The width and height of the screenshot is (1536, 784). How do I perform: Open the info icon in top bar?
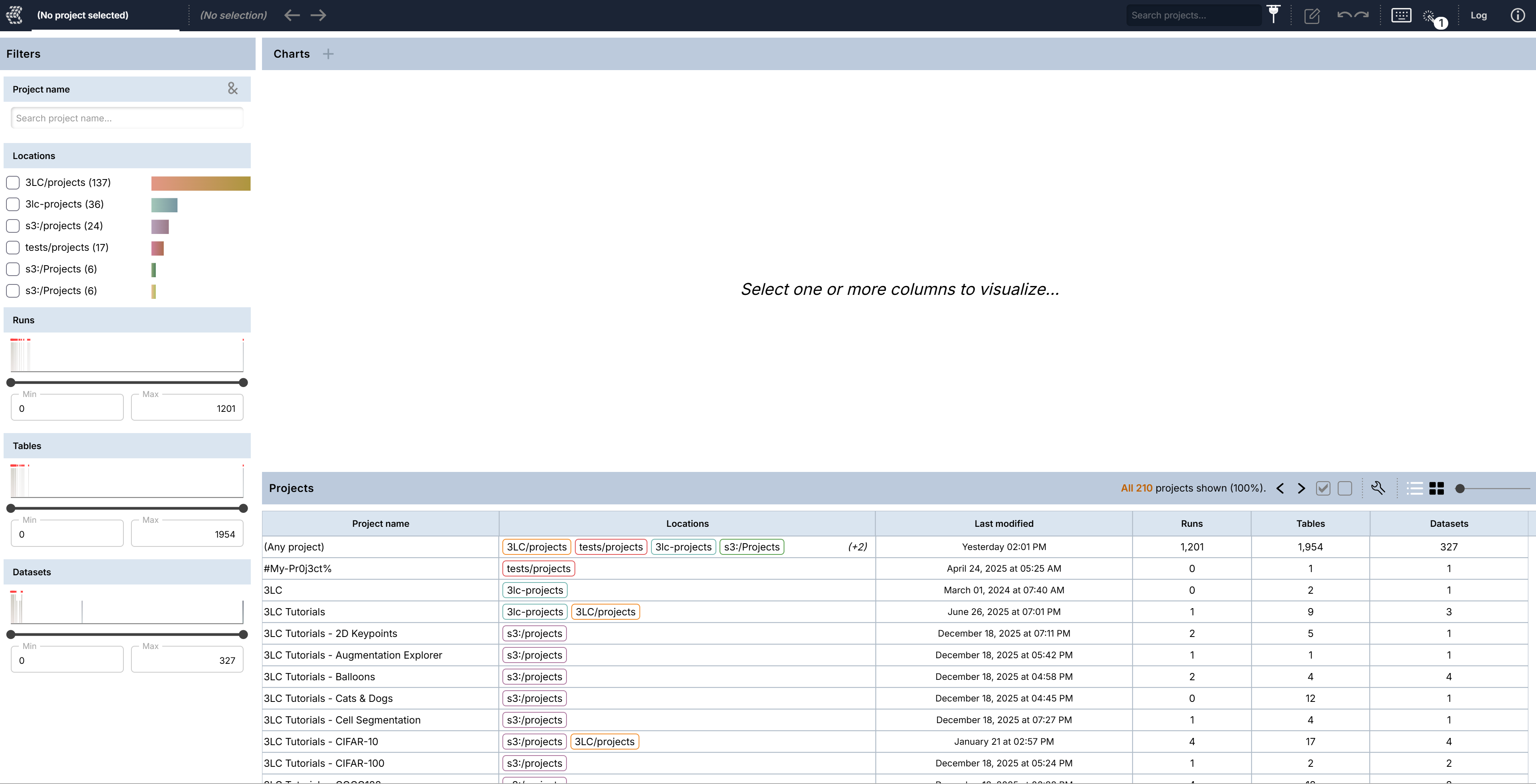point(1518,16)
